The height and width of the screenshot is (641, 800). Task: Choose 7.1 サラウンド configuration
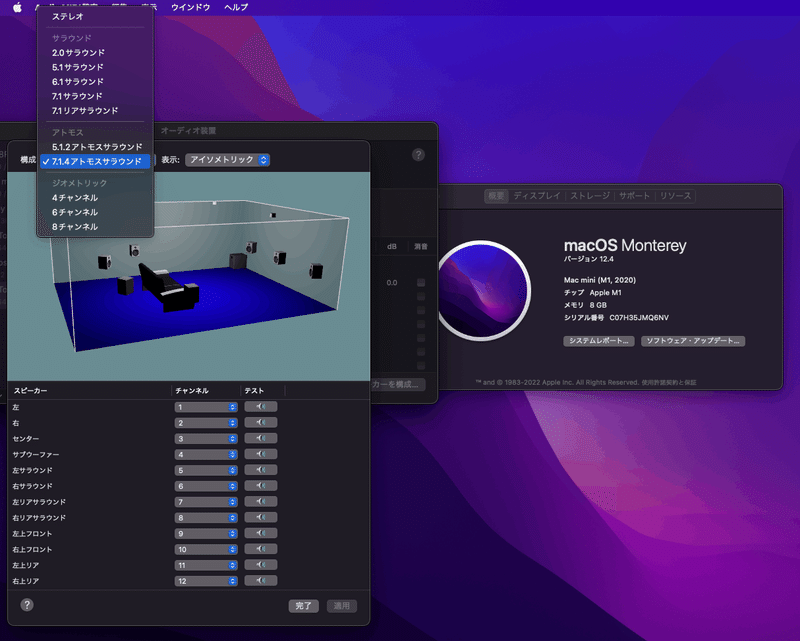(95, 96)
